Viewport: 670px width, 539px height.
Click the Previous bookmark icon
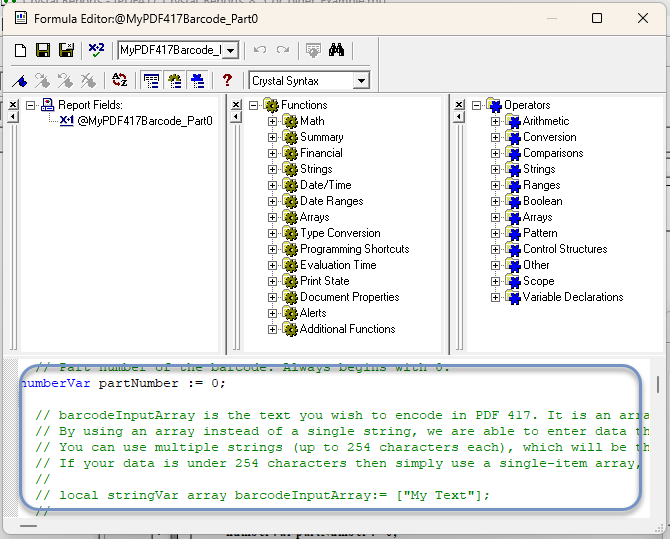click(65, 80)
